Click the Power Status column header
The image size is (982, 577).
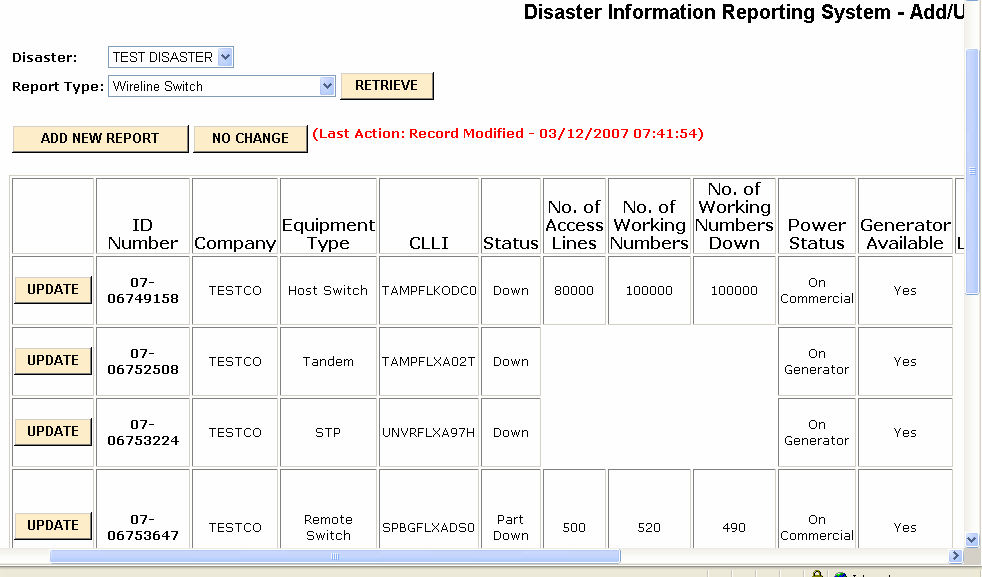click(817, 216)
